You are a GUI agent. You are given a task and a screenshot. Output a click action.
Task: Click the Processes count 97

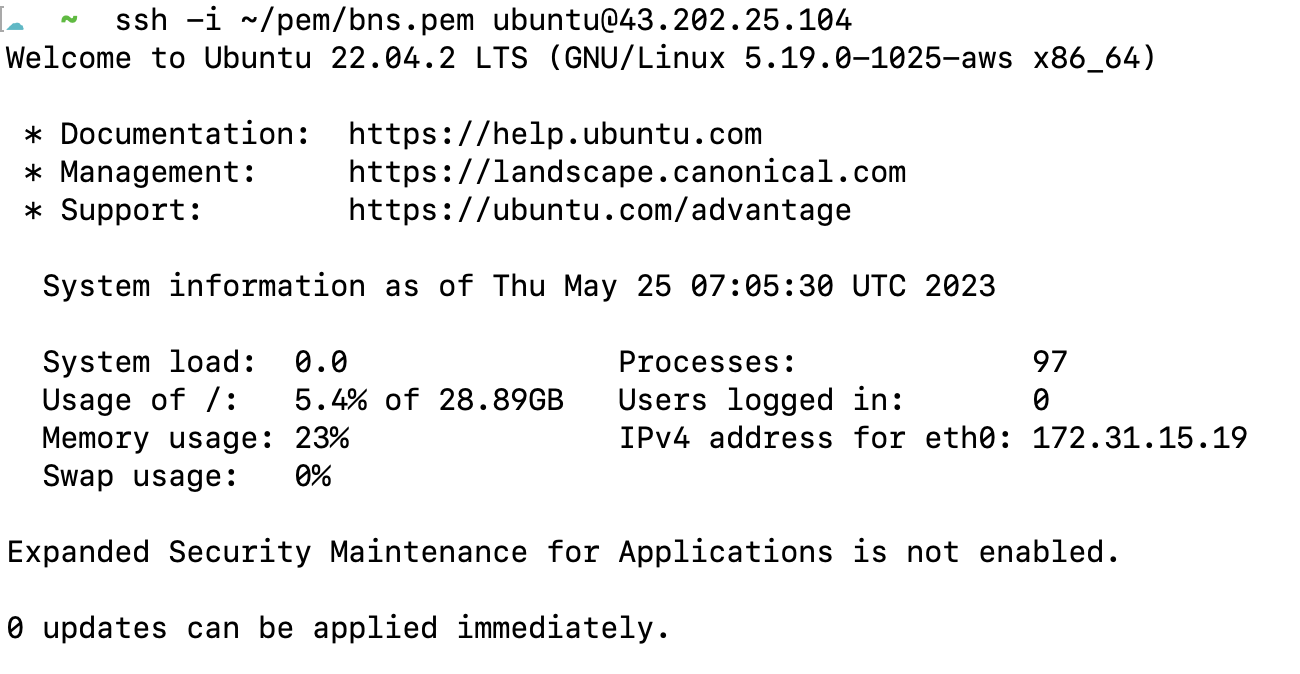1050,362
